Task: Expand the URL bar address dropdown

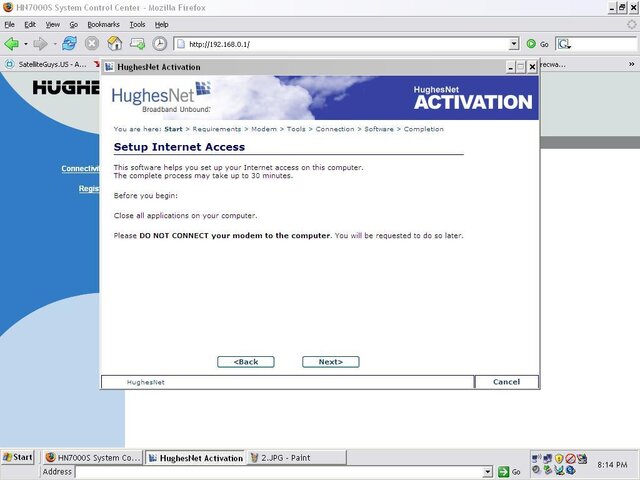Action: (x=514, y=44)
